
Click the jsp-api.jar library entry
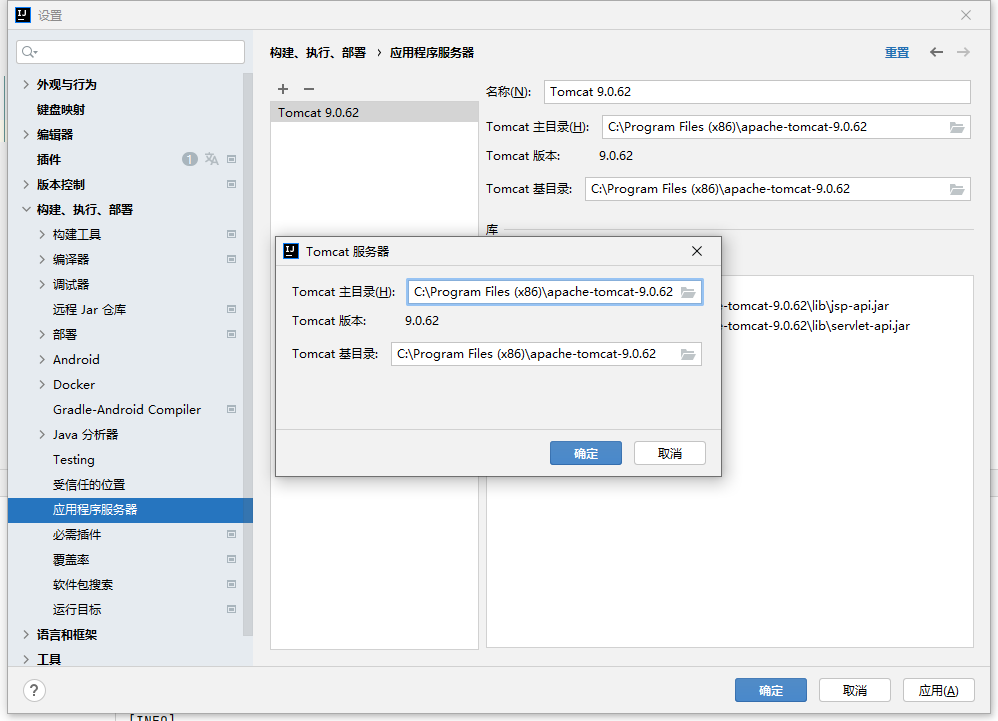click(x=805, y=306)
